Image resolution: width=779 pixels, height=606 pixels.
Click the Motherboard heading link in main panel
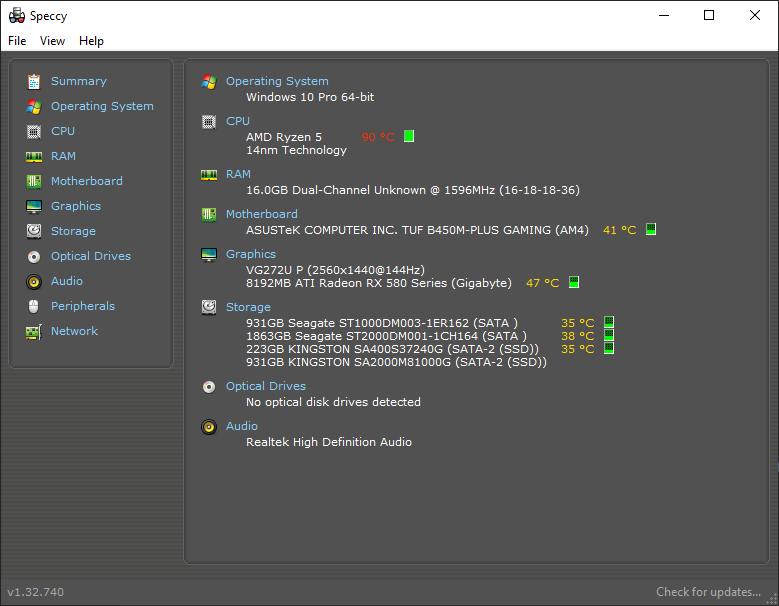click(262, 214)
